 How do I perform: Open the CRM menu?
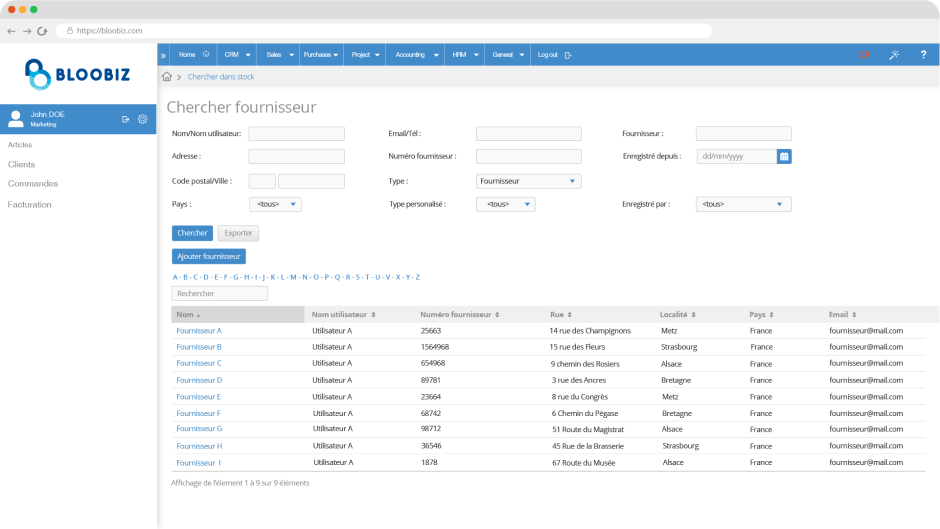[x=236, y=55]
